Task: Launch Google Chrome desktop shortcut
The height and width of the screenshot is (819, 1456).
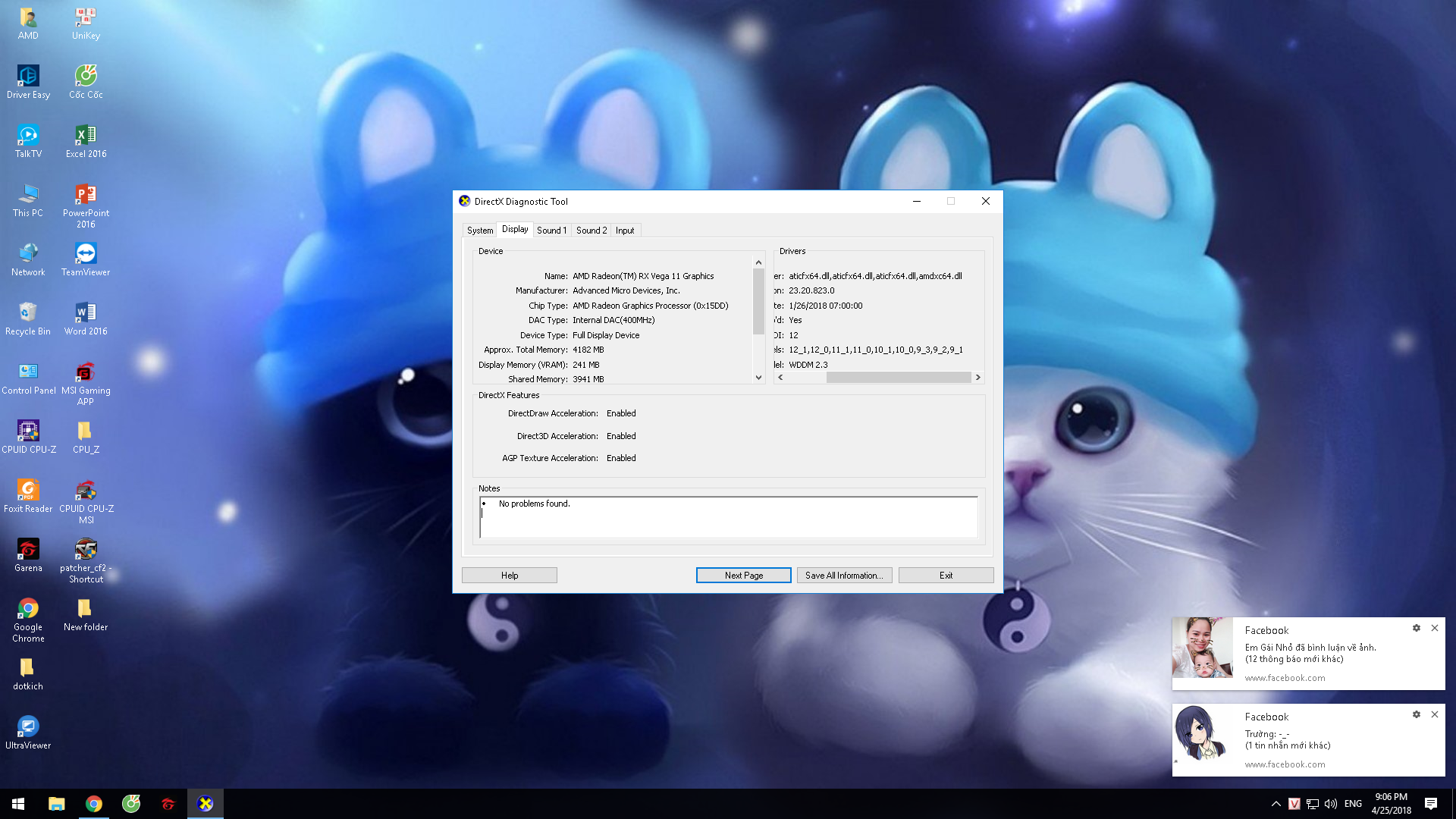Action: pyautogui.click(x=28, y=620)
